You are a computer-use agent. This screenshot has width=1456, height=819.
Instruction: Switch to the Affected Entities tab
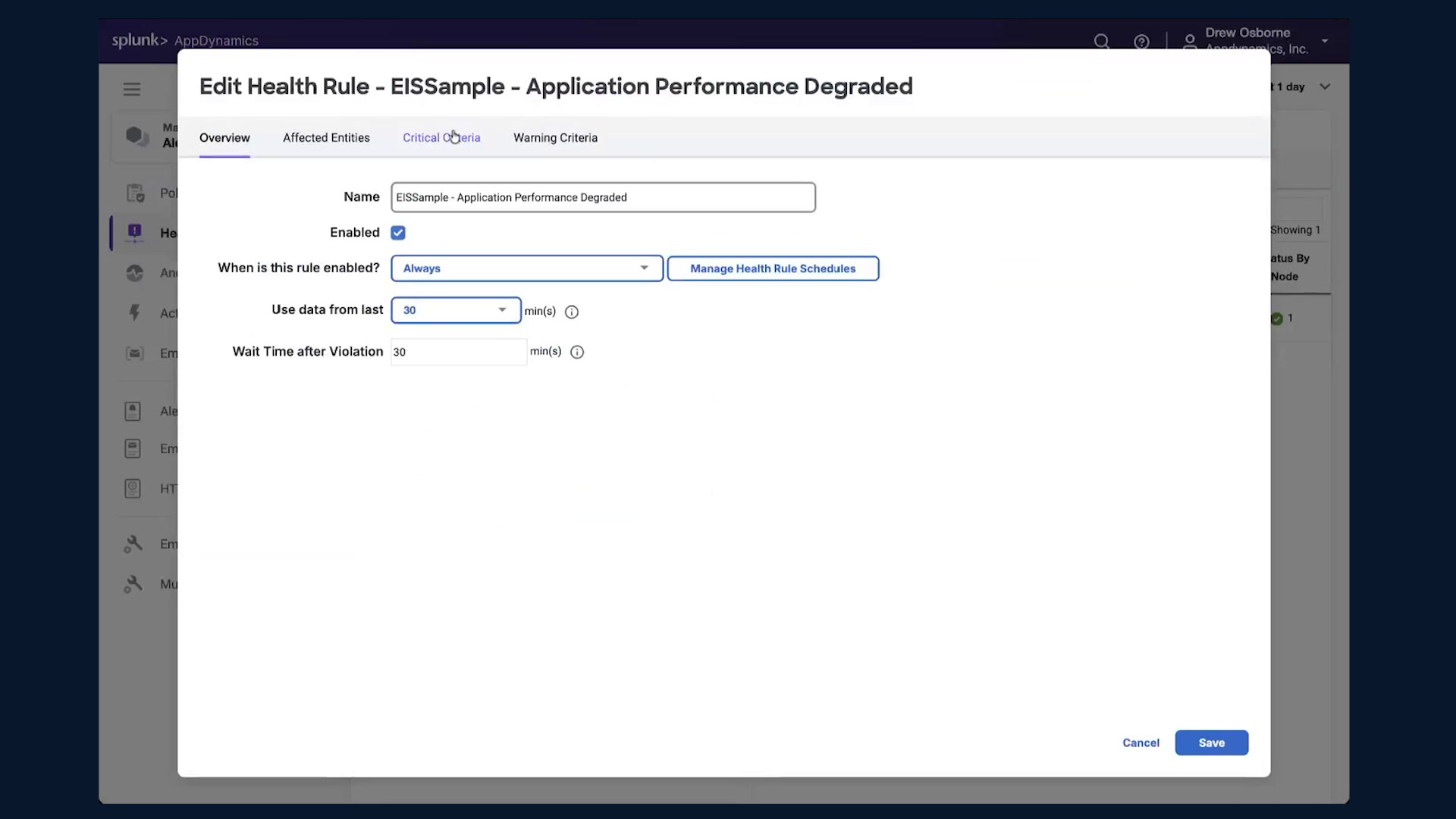(x=326, y=138)
